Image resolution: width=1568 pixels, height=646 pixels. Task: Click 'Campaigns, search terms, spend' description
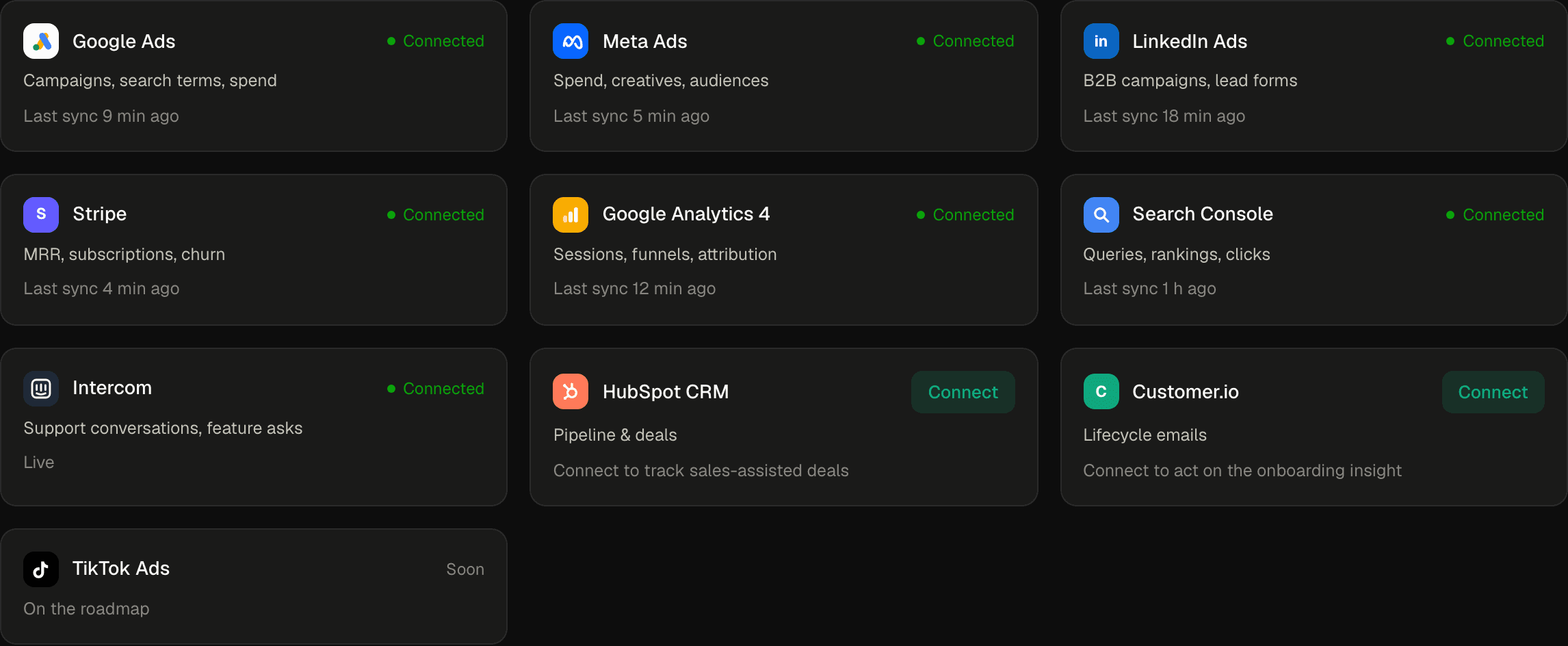pyautogui.click(x=150, y=81)
